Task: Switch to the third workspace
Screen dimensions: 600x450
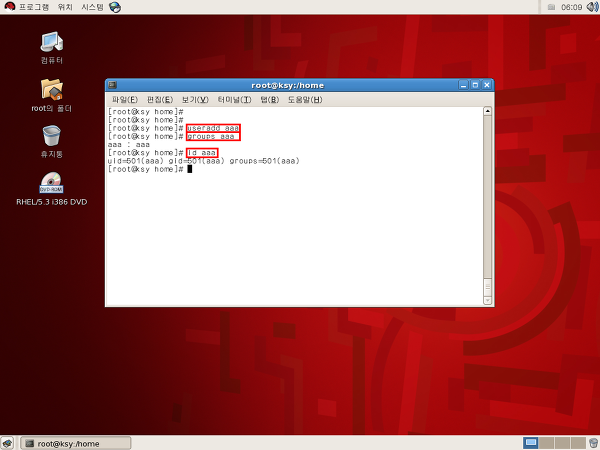Action: pyautogui.click(x=562, y=443)
